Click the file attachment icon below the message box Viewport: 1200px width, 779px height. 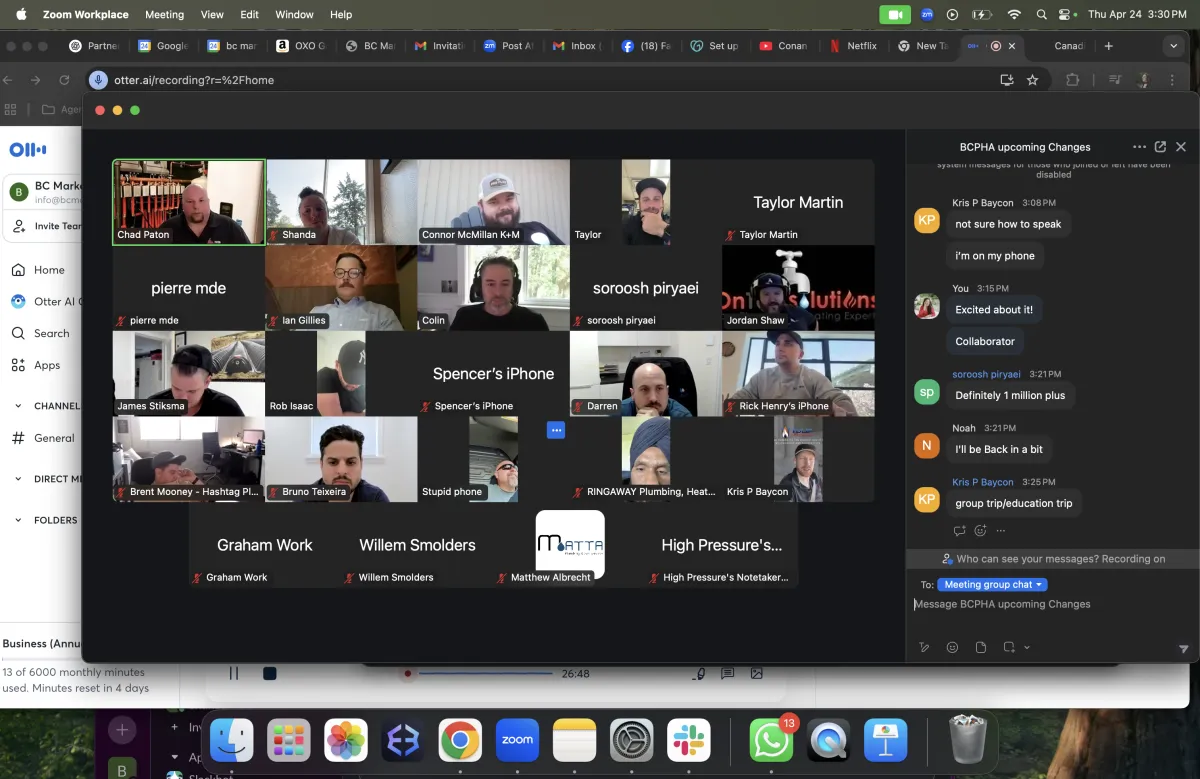982,647
